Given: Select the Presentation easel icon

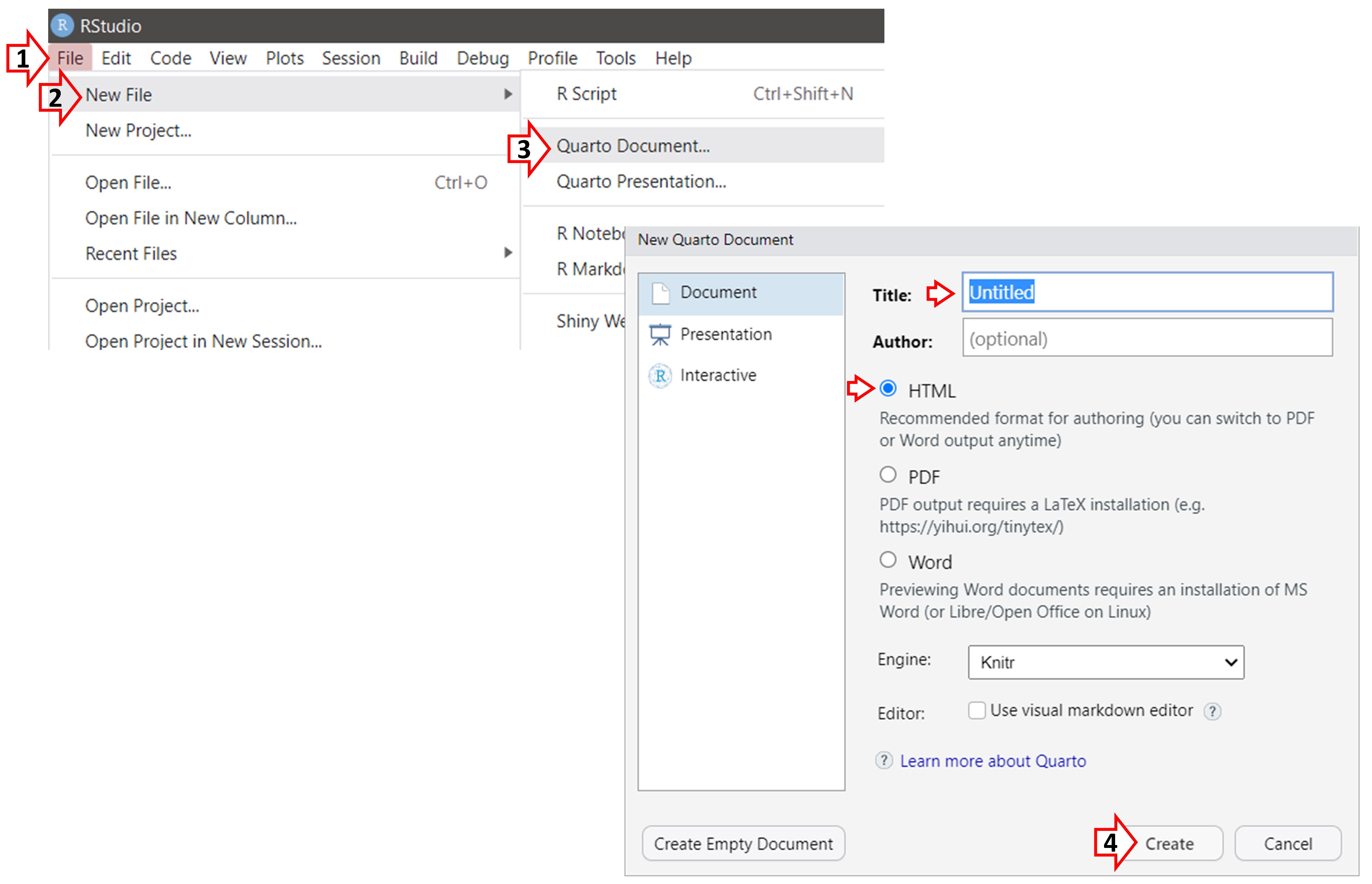Looking at the screenshot, I should (x=660, y=335).
